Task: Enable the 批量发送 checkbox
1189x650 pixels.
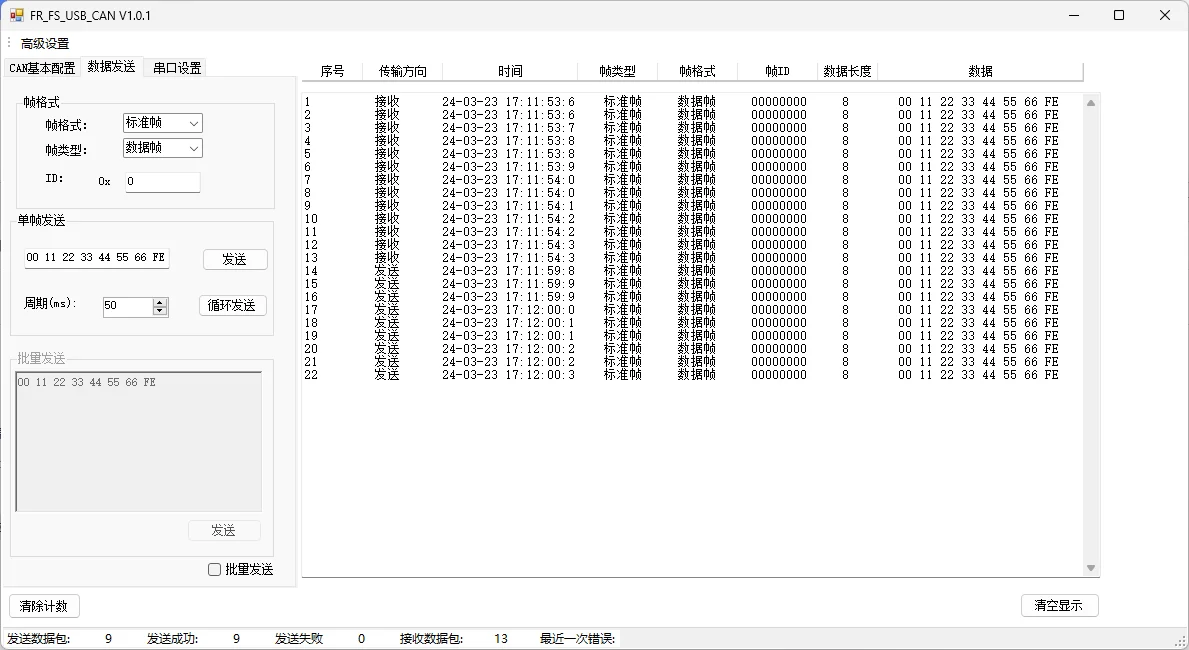Action: [x=215, y=570]
